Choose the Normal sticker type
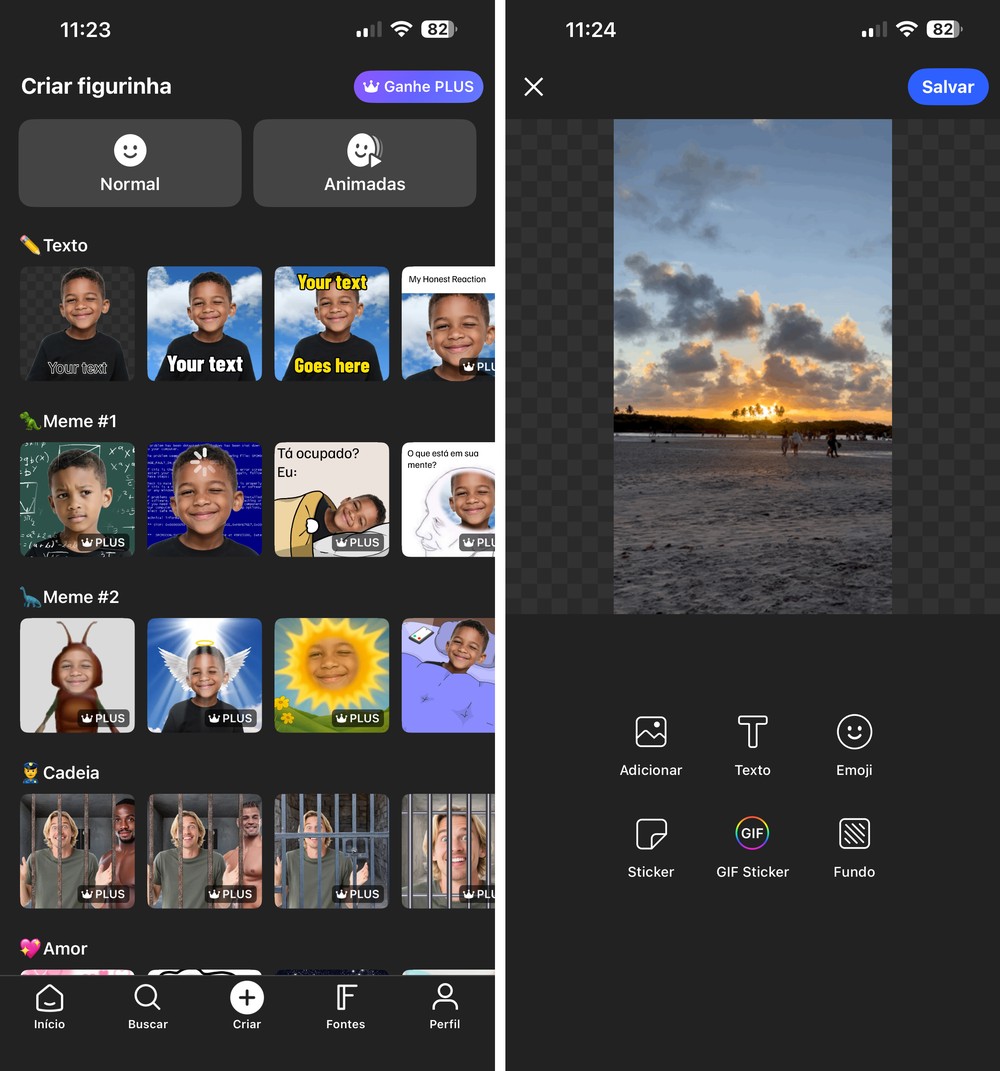This screenshot has width=1000, height=1071. click(130, 163)
